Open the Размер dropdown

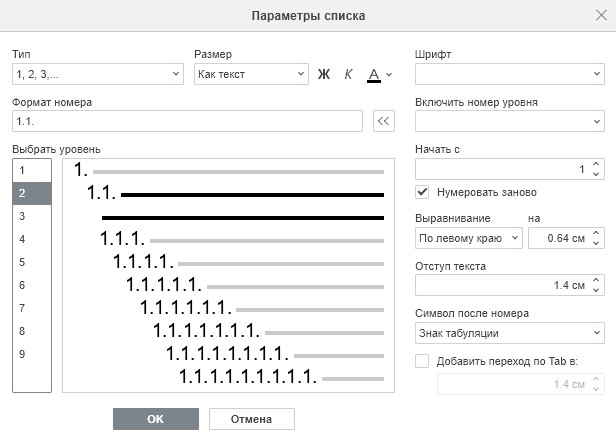pyautogui.click(x=251, y=74)
